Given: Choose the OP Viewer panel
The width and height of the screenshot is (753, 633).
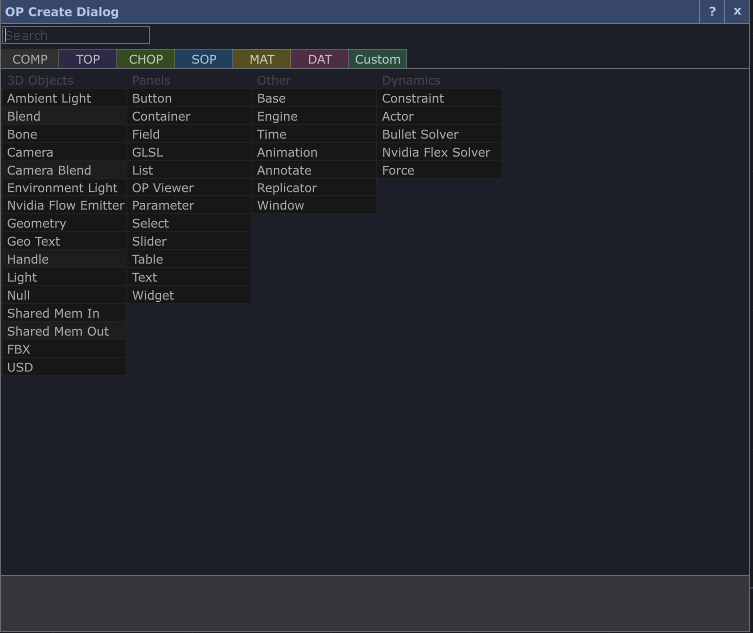Looking at the screenshot, I should [x=163, y=188].
